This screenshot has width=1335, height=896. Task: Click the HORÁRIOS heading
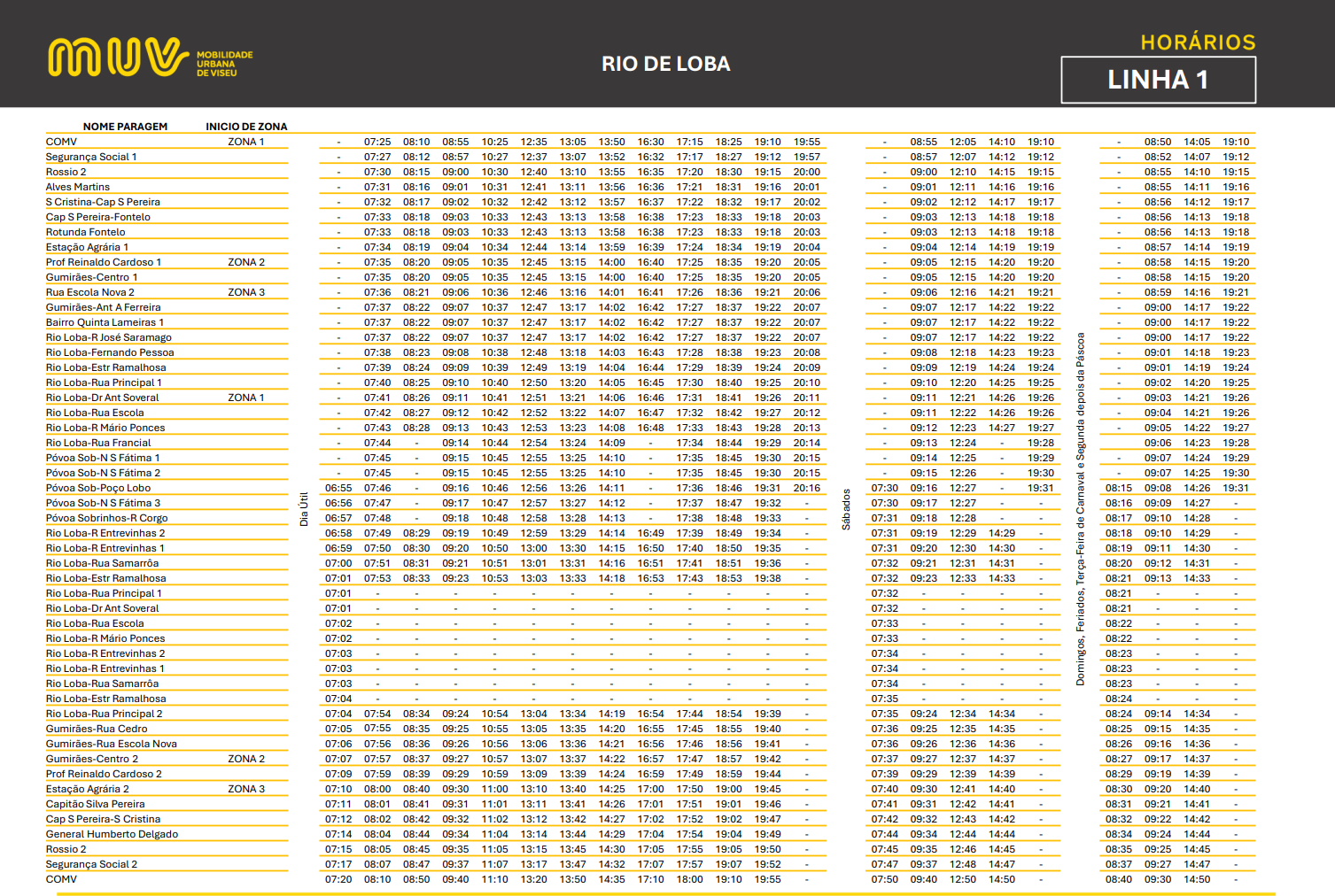(x=1198, y=42)
